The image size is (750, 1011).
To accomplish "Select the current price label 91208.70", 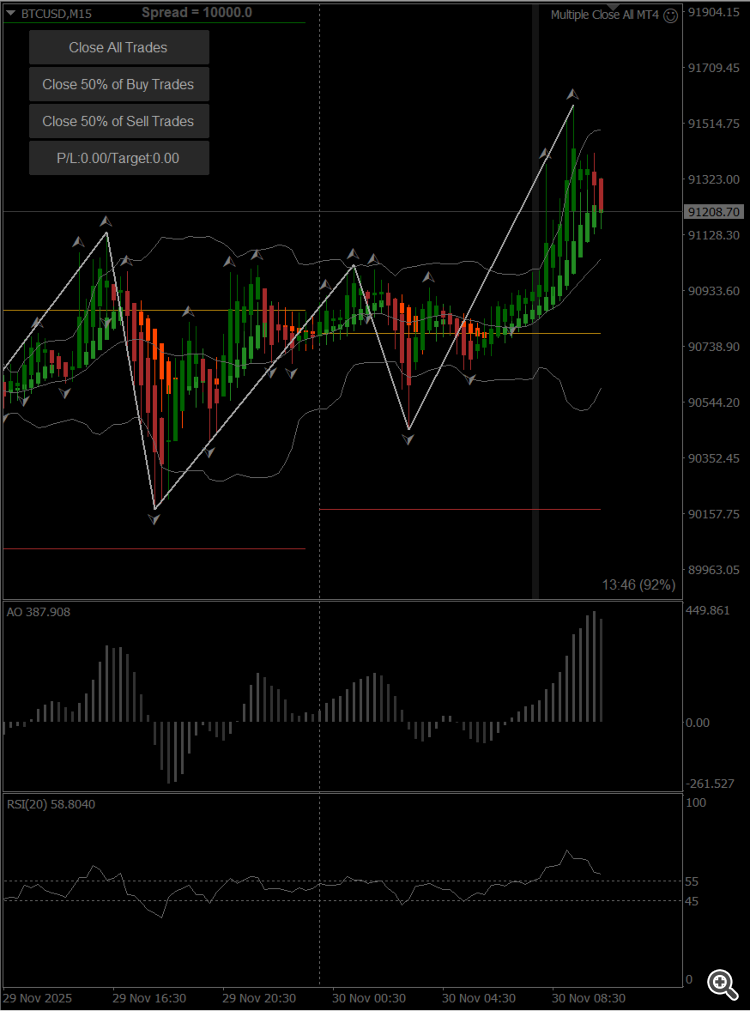I will tap(713, 211).
